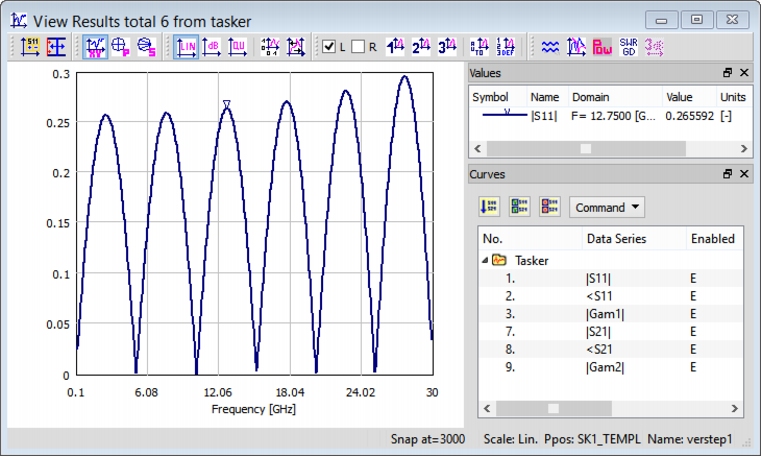Click the sort curves down-arrow icon
The image size is (762, 457).
(489, 207)
